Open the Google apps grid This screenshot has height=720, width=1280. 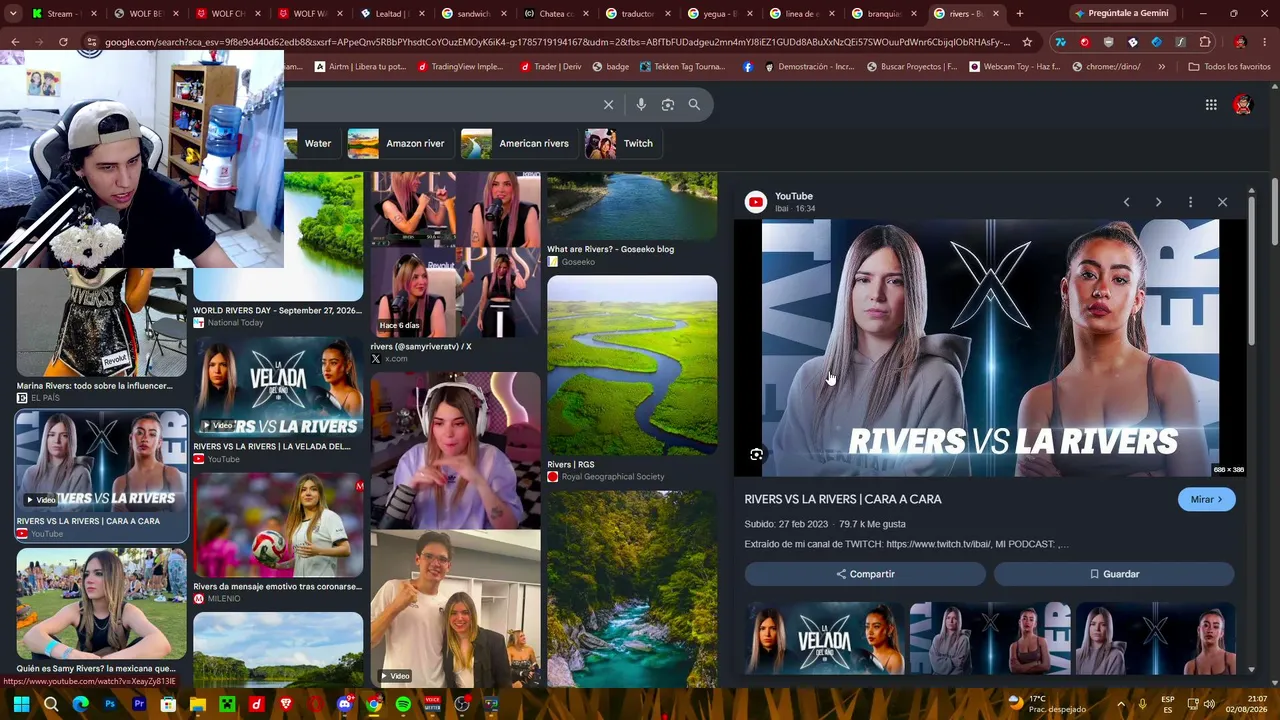click(1211, 104)
